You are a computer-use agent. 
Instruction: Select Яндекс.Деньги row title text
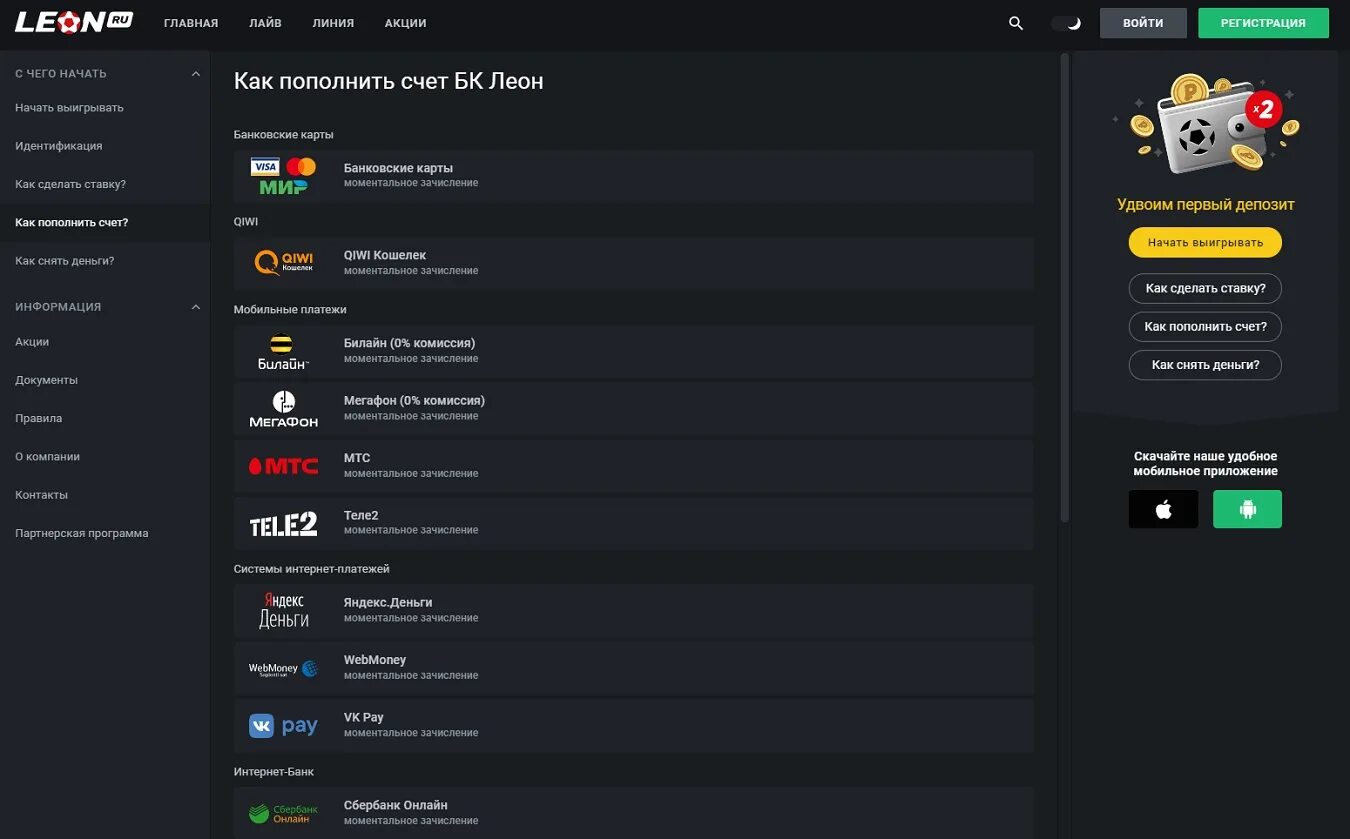pos(388,602)
